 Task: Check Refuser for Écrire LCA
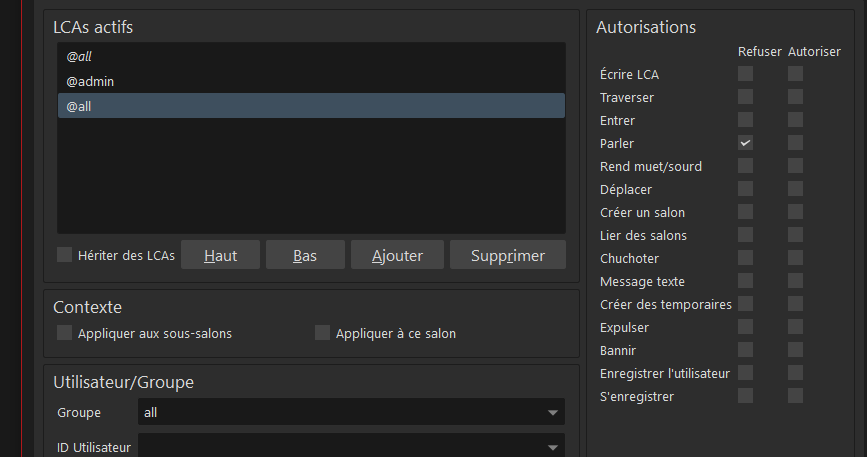745,74
